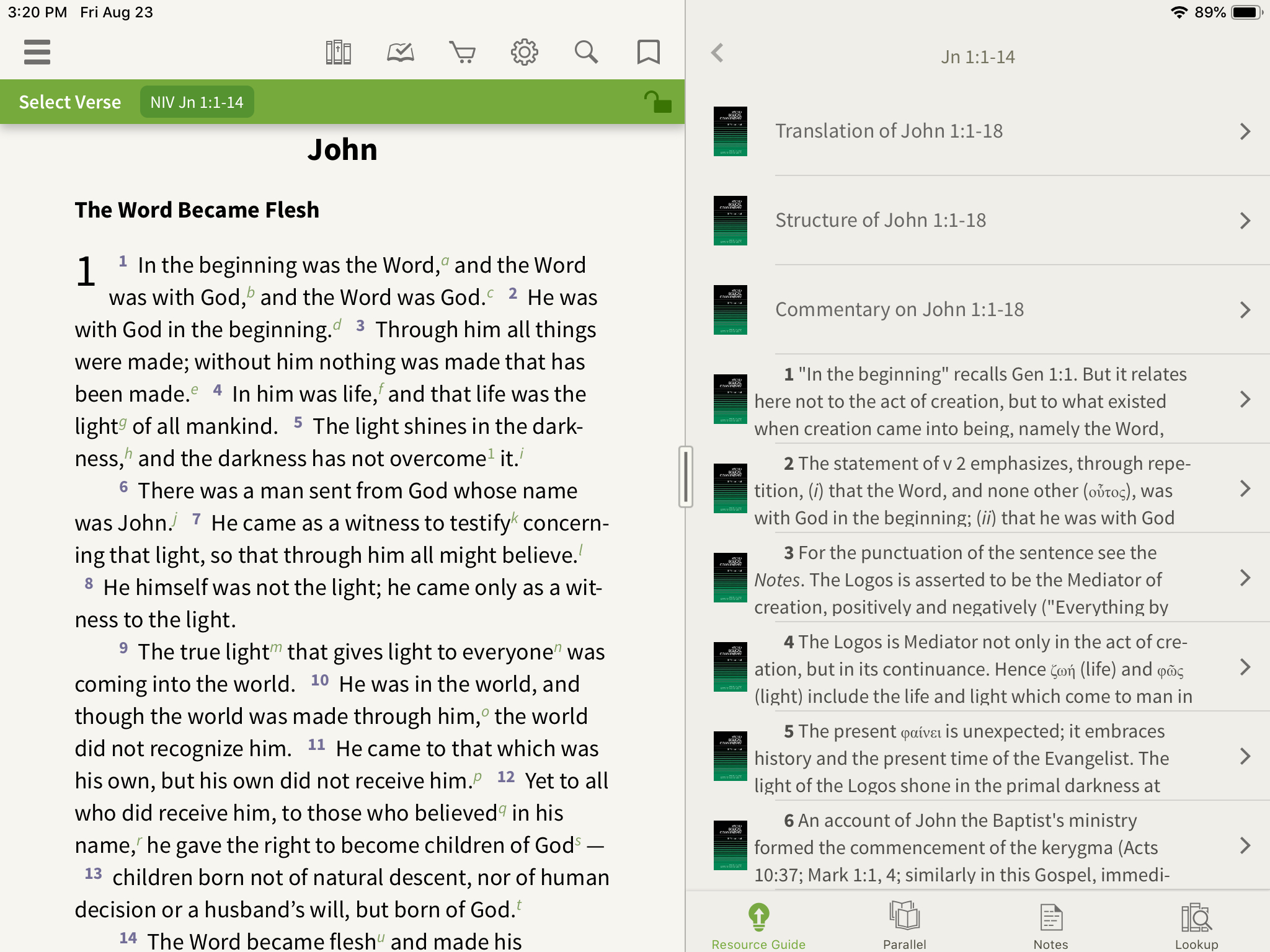Screen dimensions: 1270x952
Task: Toggle the sync lock icon
Action: (x=657, y=102)
